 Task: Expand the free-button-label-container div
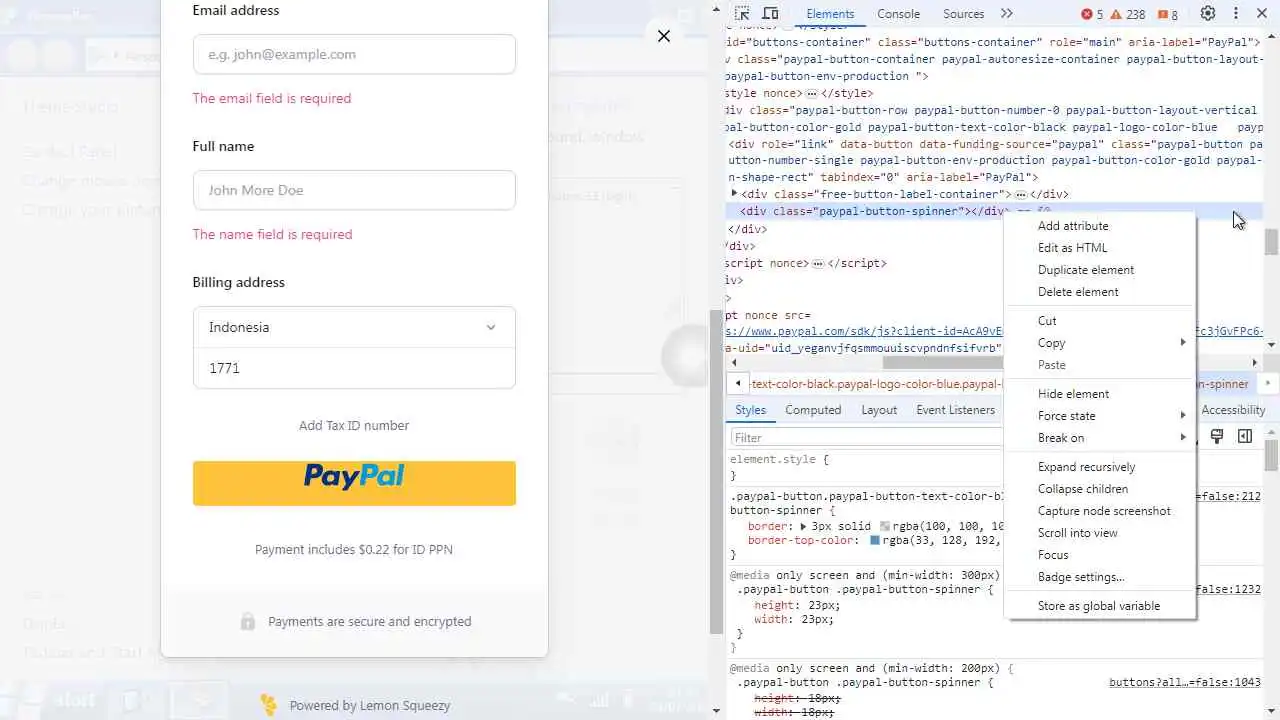(734, 194)
